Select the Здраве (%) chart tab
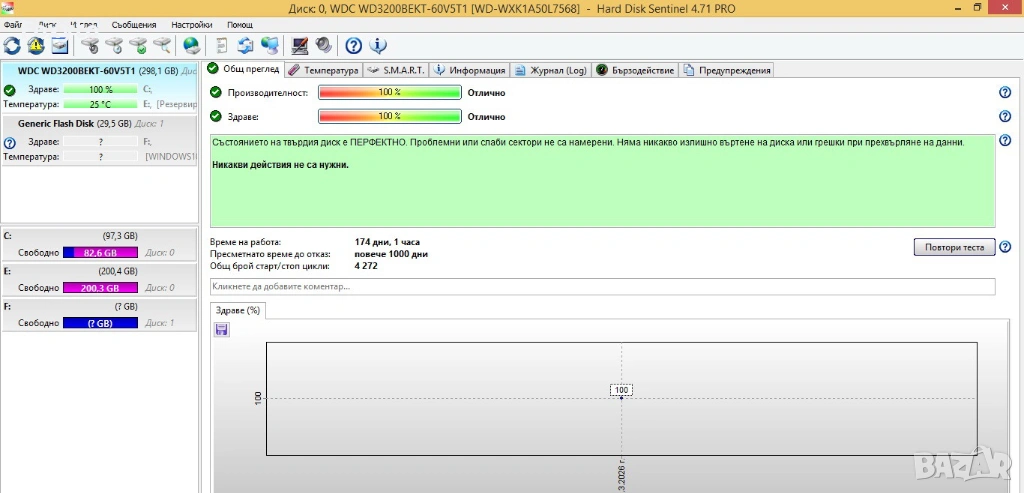 [238, 311]
